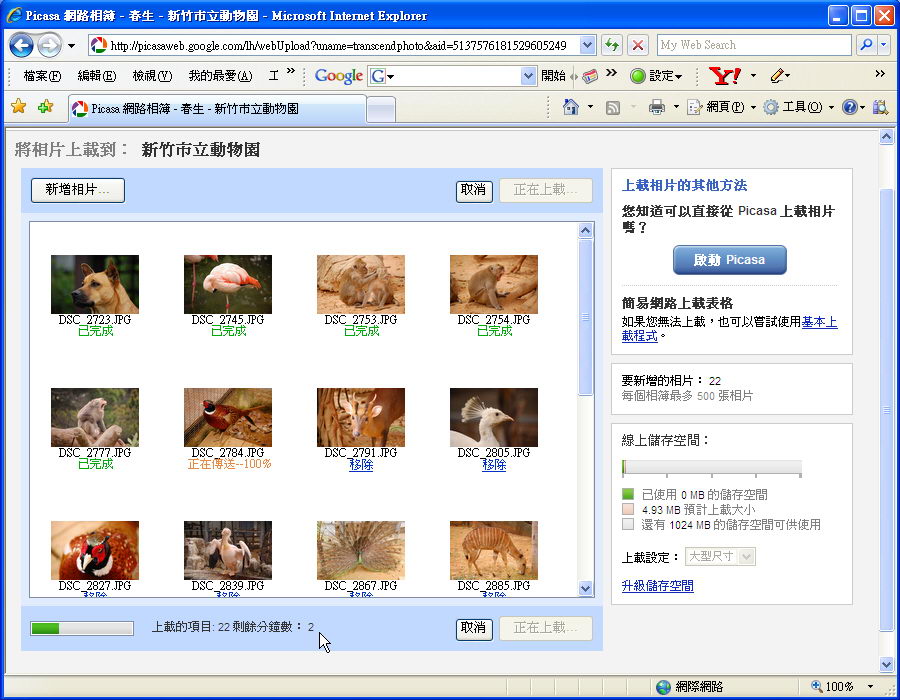Select the DSC_2867.JPG peacock thumbnail
This screenshot has height=700, width=900.
coord(361,550)
